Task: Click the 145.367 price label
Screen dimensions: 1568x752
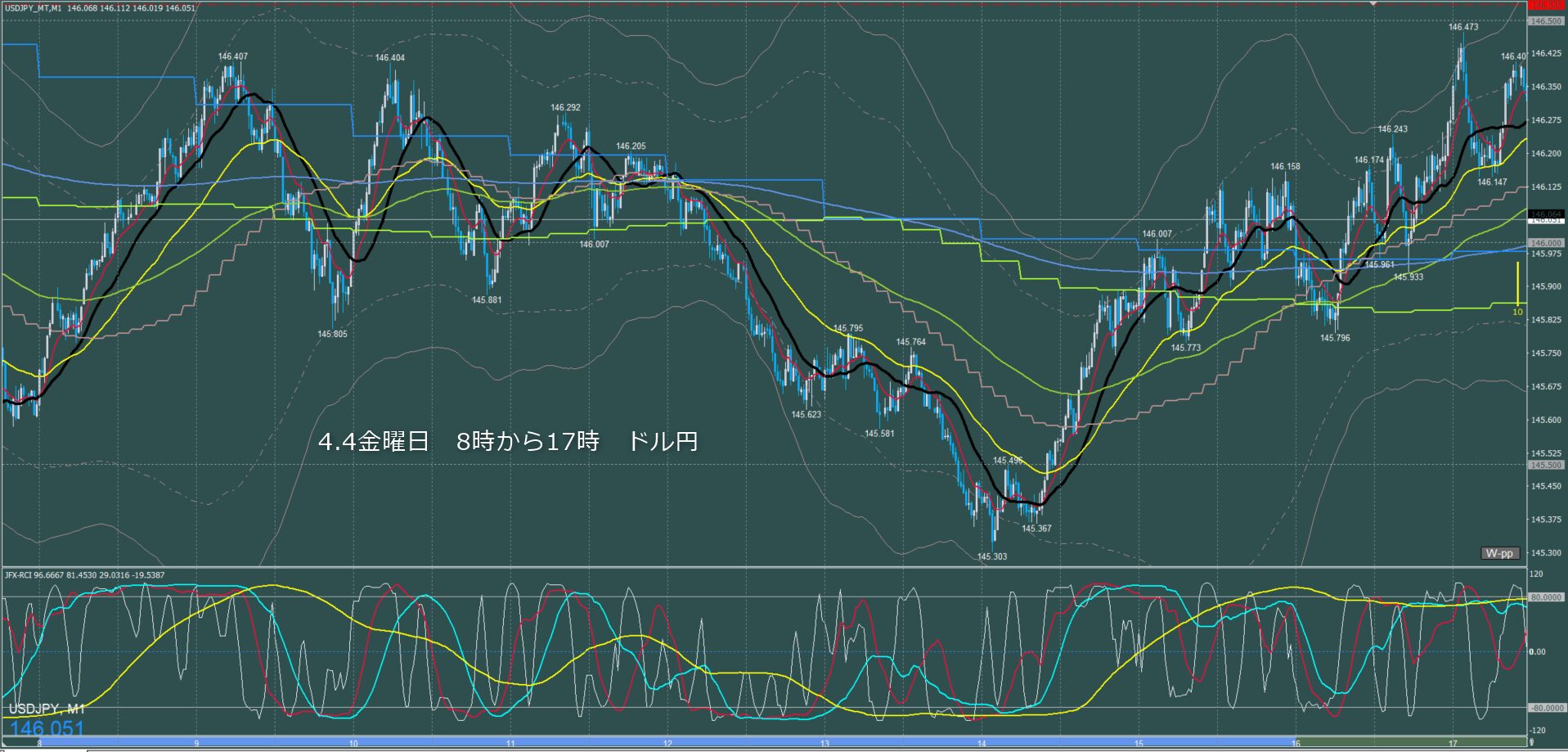Action: point(1036,528)
